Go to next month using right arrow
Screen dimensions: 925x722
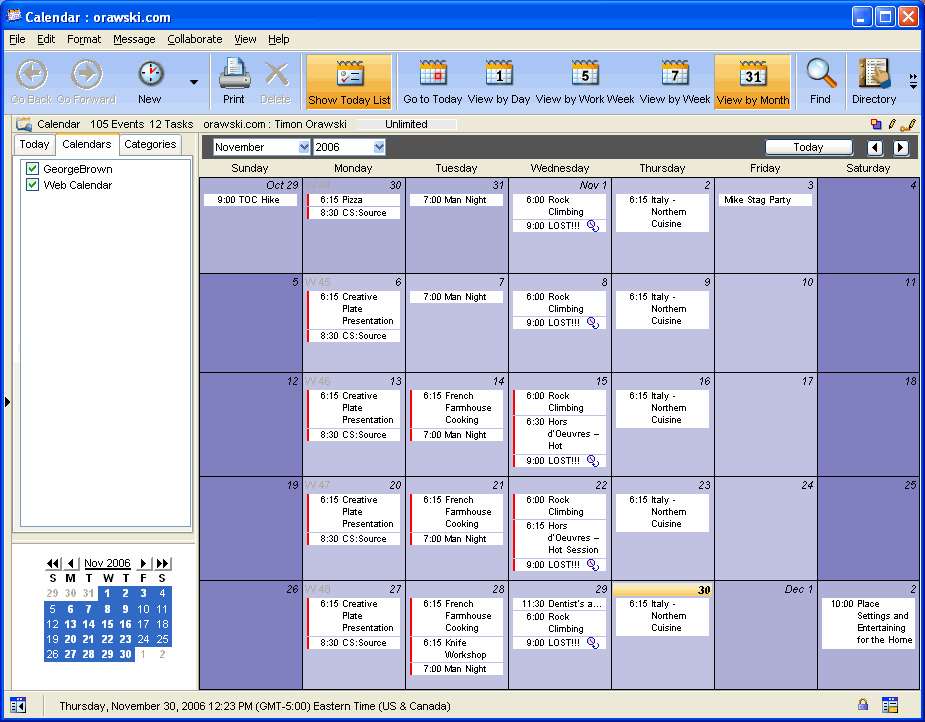[x=900, y=147]
